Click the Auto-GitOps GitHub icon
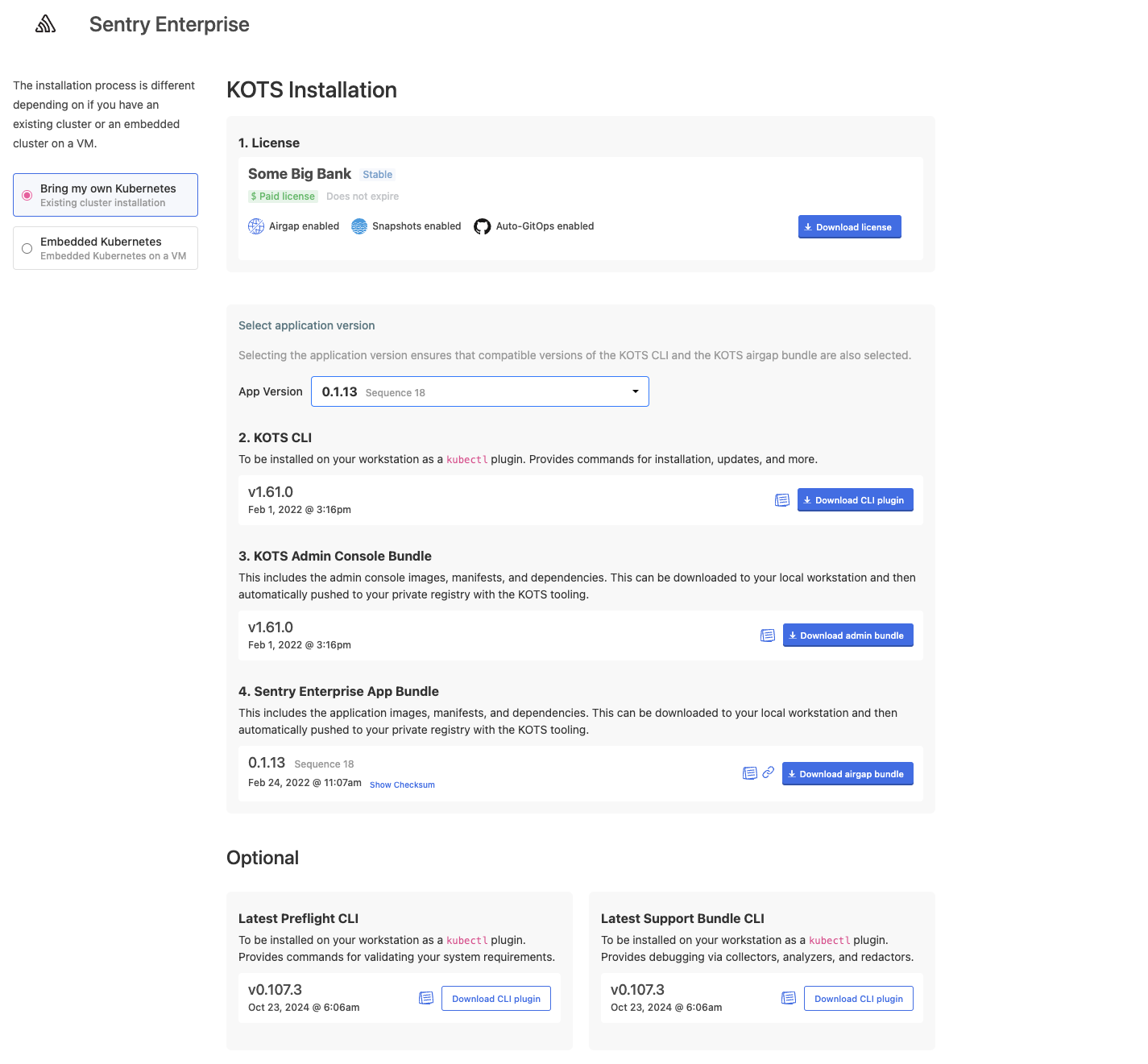Image resolution: width=1148 pixels, height=1064 pixels. coord(482,226)
